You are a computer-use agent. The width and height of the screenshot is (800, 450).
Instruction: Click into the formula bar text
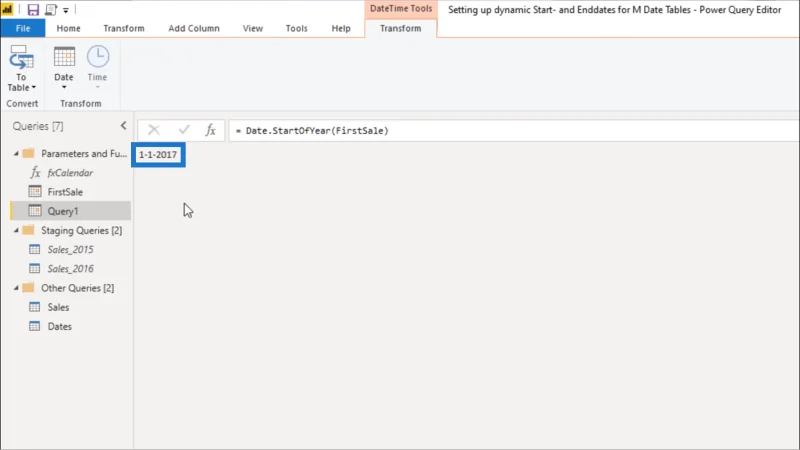pyautogui.click(x=514, y=131)
